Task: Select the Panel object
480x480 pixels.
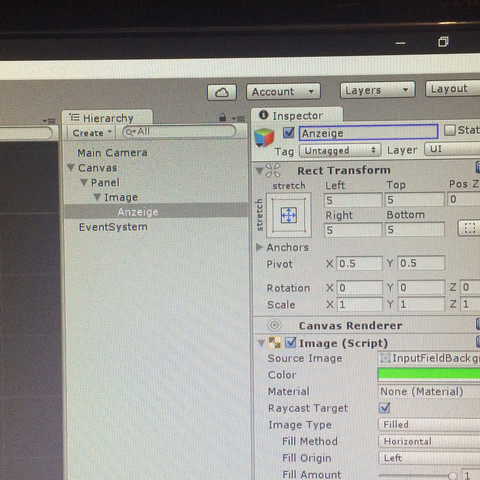Action: (105, 182)
